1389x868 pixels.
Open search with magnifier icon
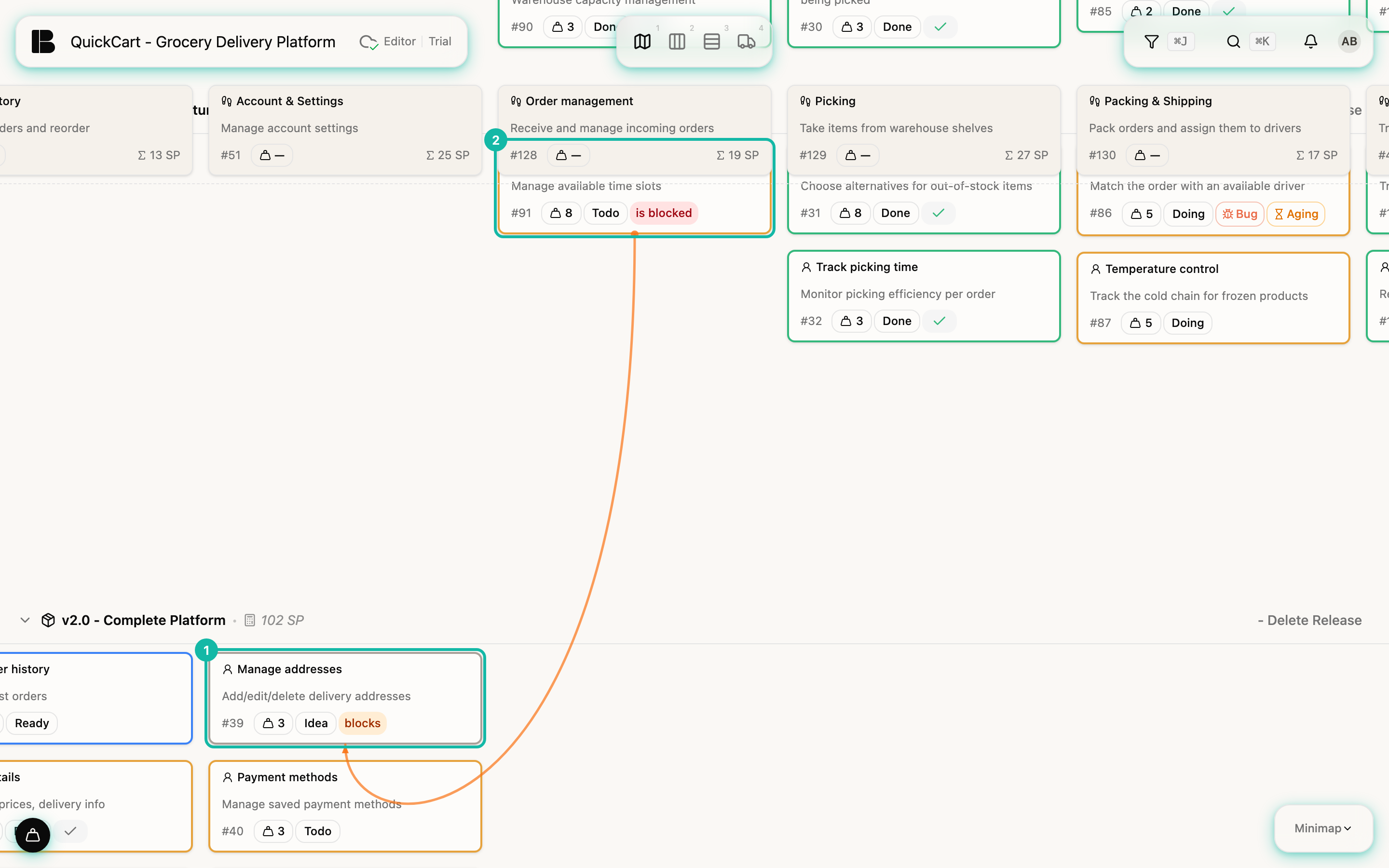[1233, 41]
